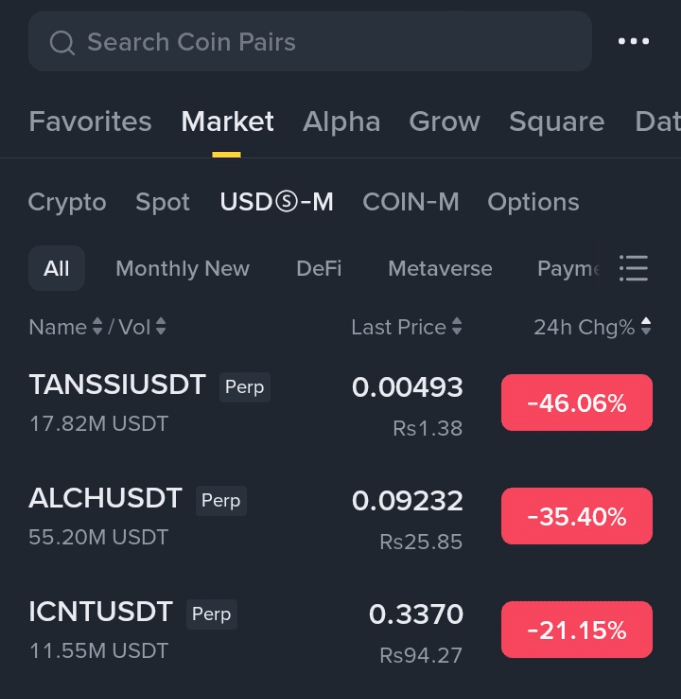
Task: Tap Perp badge next to TANSSIUSDT
Action: (245, 387)
